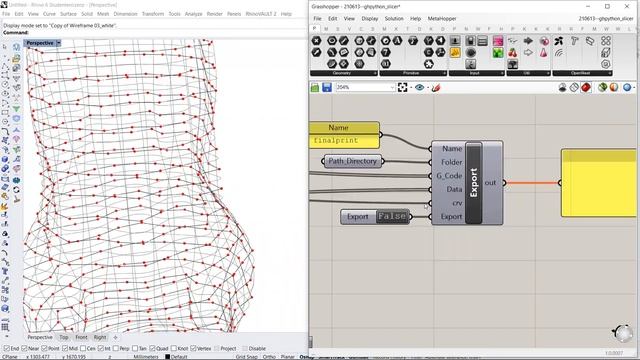The image size is (640, 360).
Task: Toggle the Near osnap checkbox
Action: (24, 349)
